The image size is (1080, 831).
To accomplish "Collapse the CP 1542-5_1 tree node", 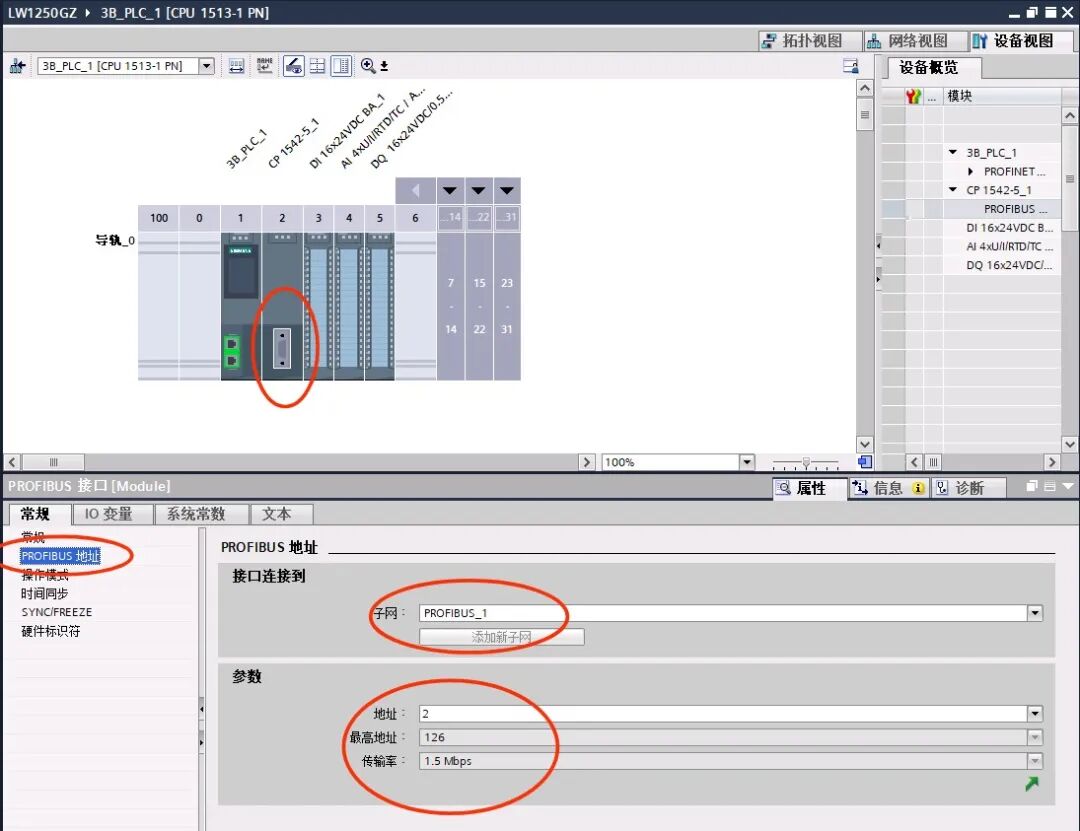I will (953, 189).
